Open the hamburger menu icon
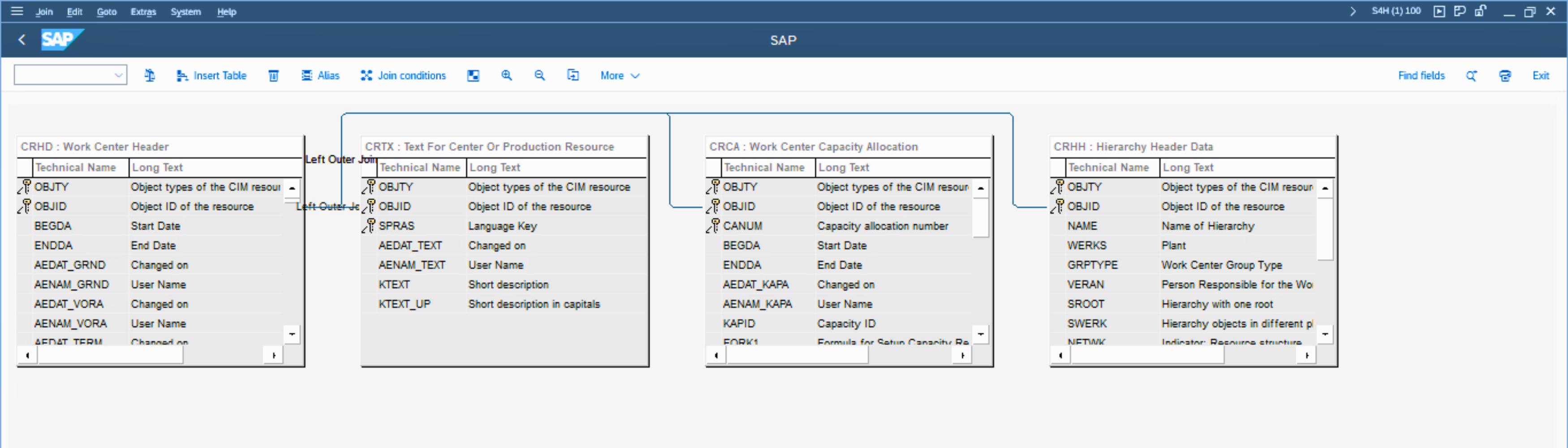The image size is (1568, 448). (x=17, y=11)
